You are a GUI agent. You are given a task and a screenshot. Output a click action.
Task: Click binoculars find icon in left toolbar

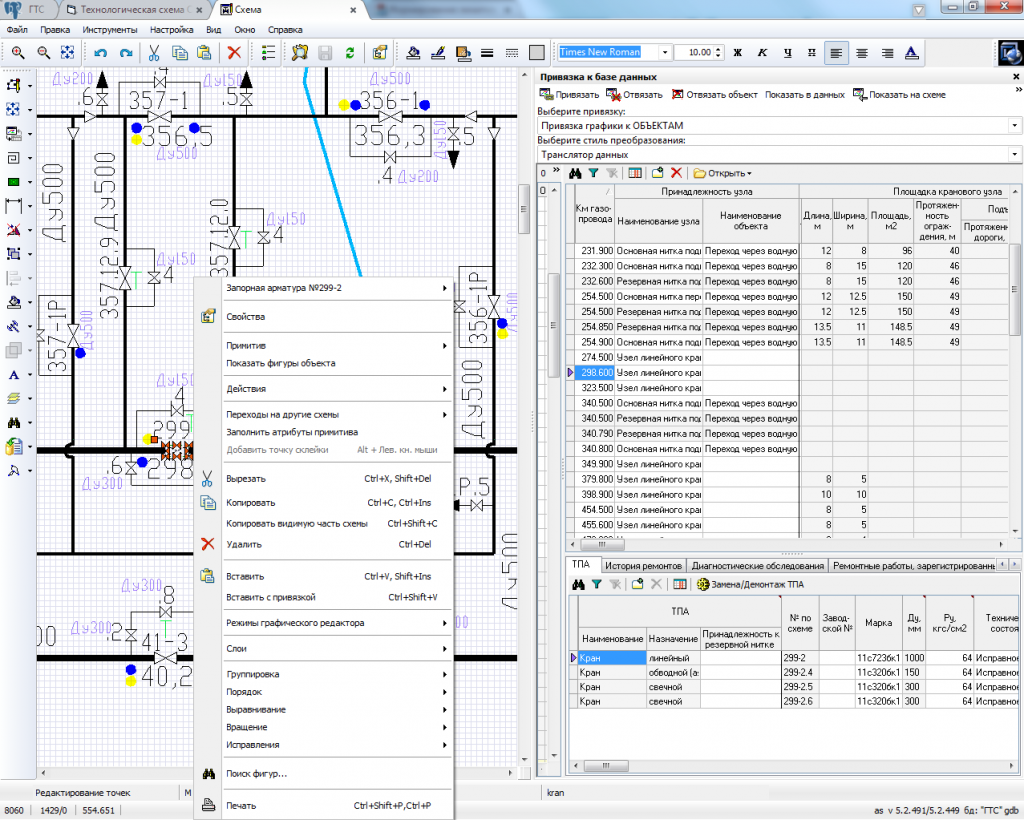13,422
